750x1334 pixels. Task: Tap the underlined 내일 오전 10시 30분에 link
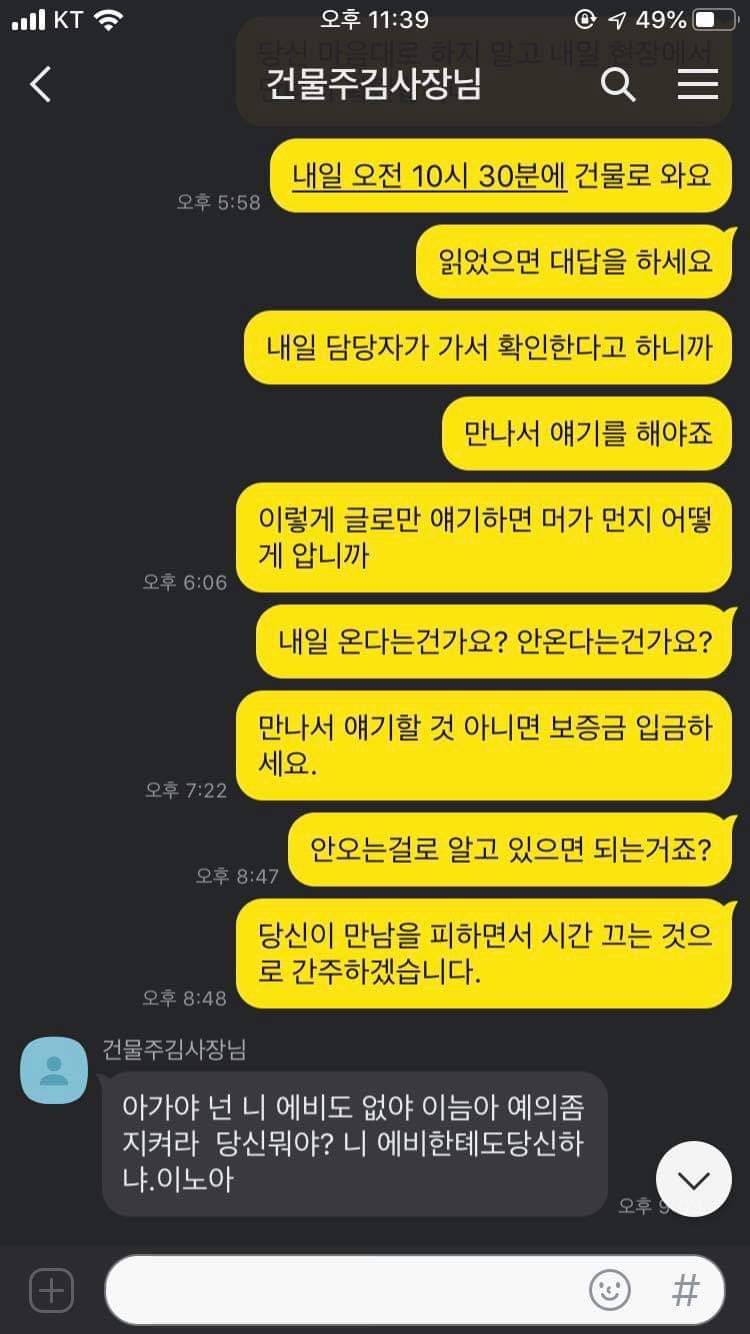[x=429, y=176]
